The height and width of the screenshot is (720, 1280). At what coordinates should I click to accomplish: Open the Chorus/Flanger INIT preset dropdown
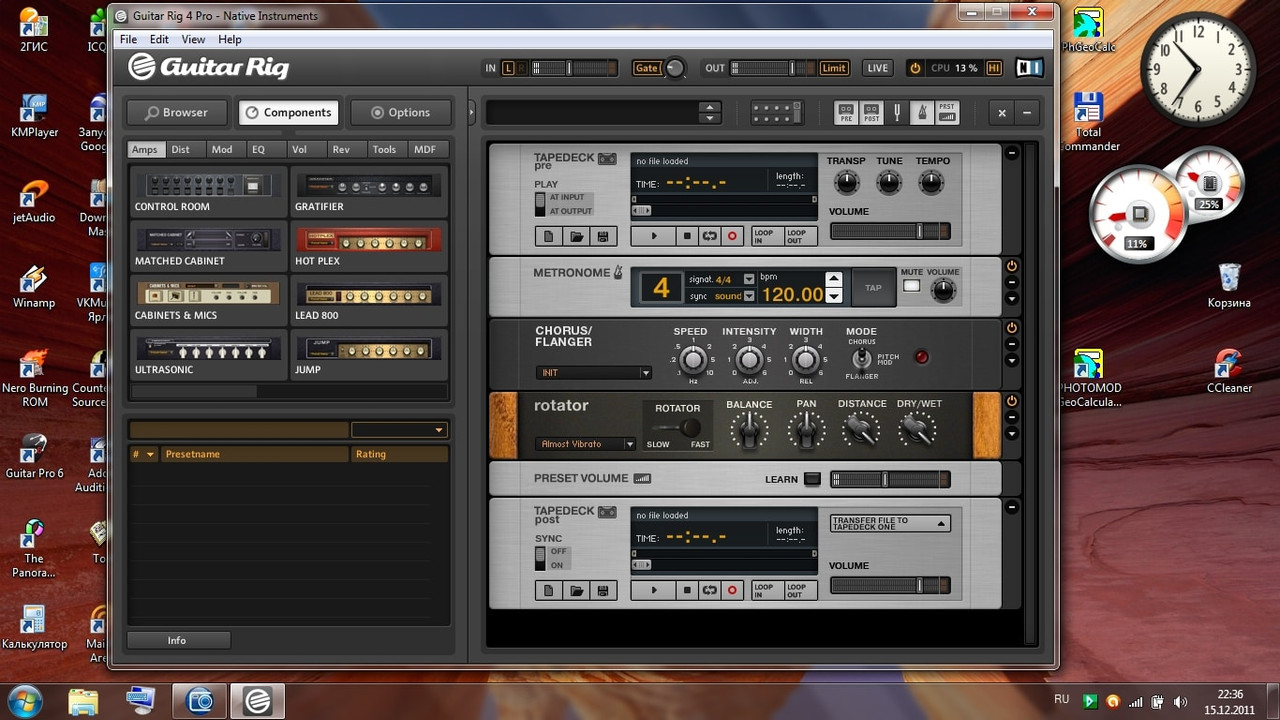(594, 373)
